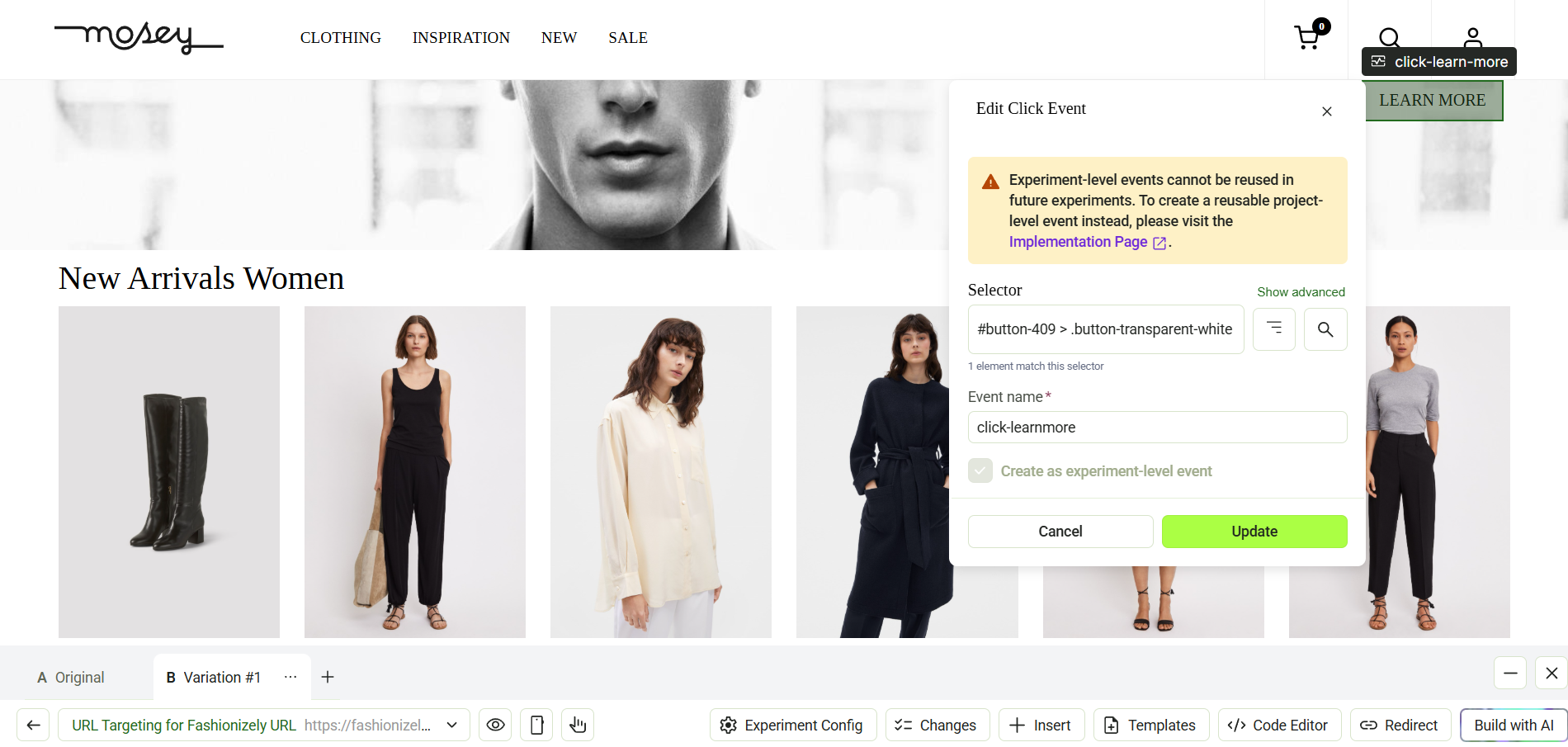Switch to the Original tab
The height and width of the screenshot is (747, 1568).
click(x=71, y=677)
